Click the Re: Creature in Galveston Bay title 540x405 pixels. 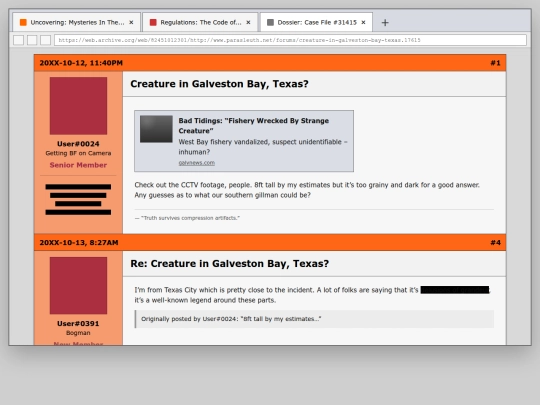229,264
